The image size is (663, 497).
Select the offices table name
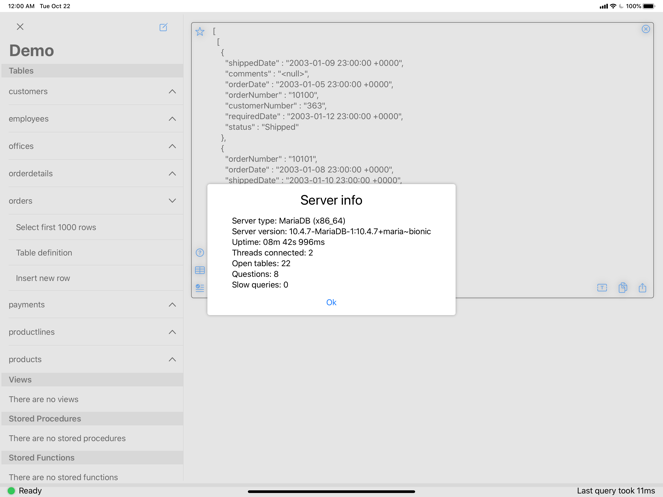click(21, 146)
